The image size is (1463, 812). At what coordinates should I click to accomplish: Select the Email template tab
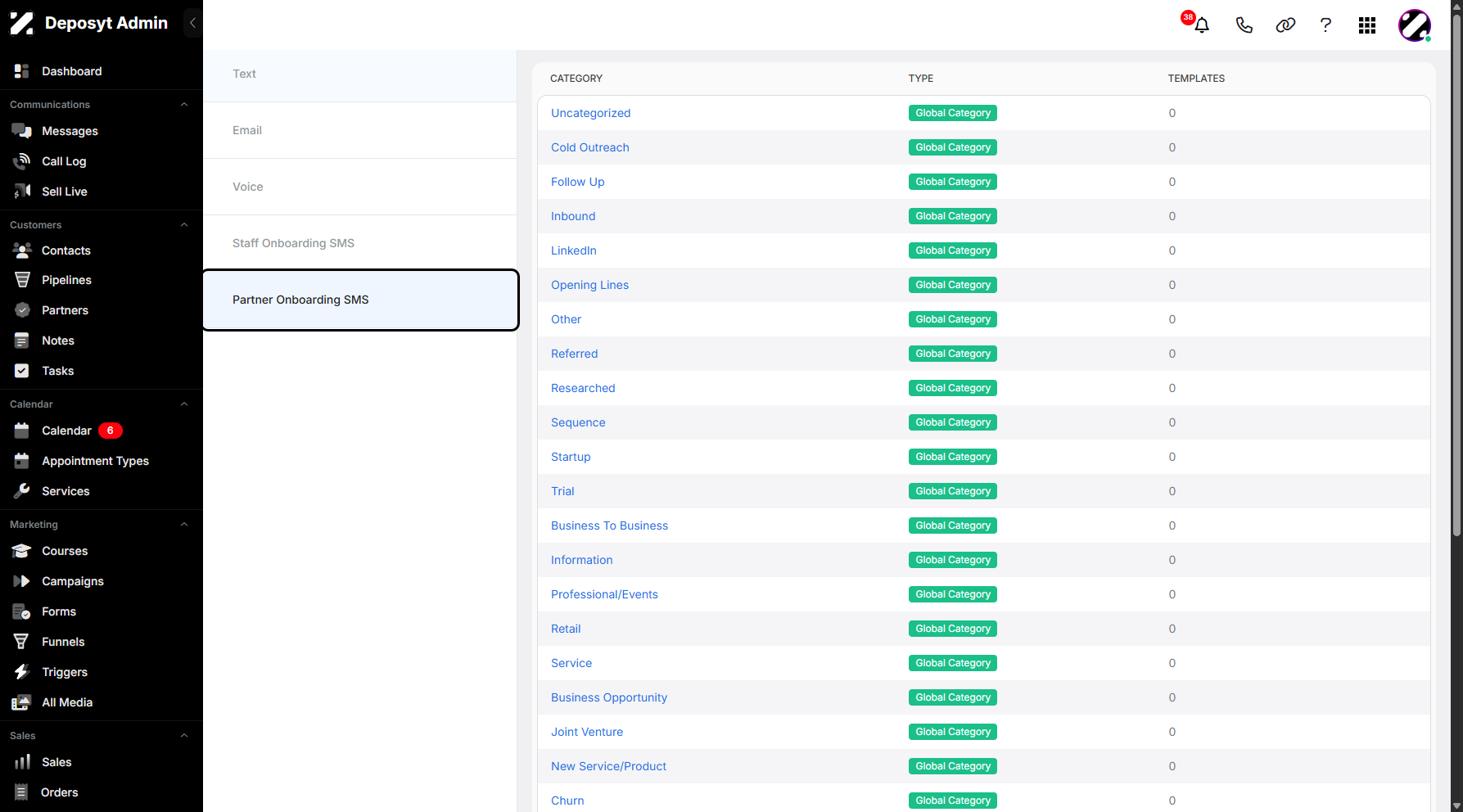[360, 130]
